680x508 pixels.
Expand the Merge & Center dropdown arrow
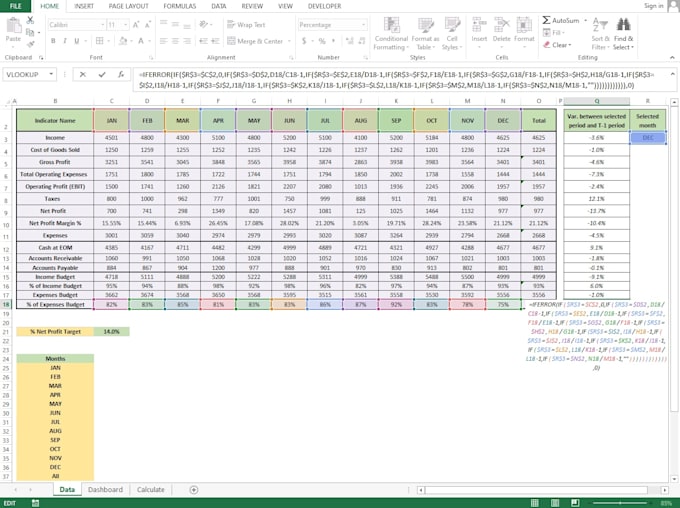(x=289, y=41)
